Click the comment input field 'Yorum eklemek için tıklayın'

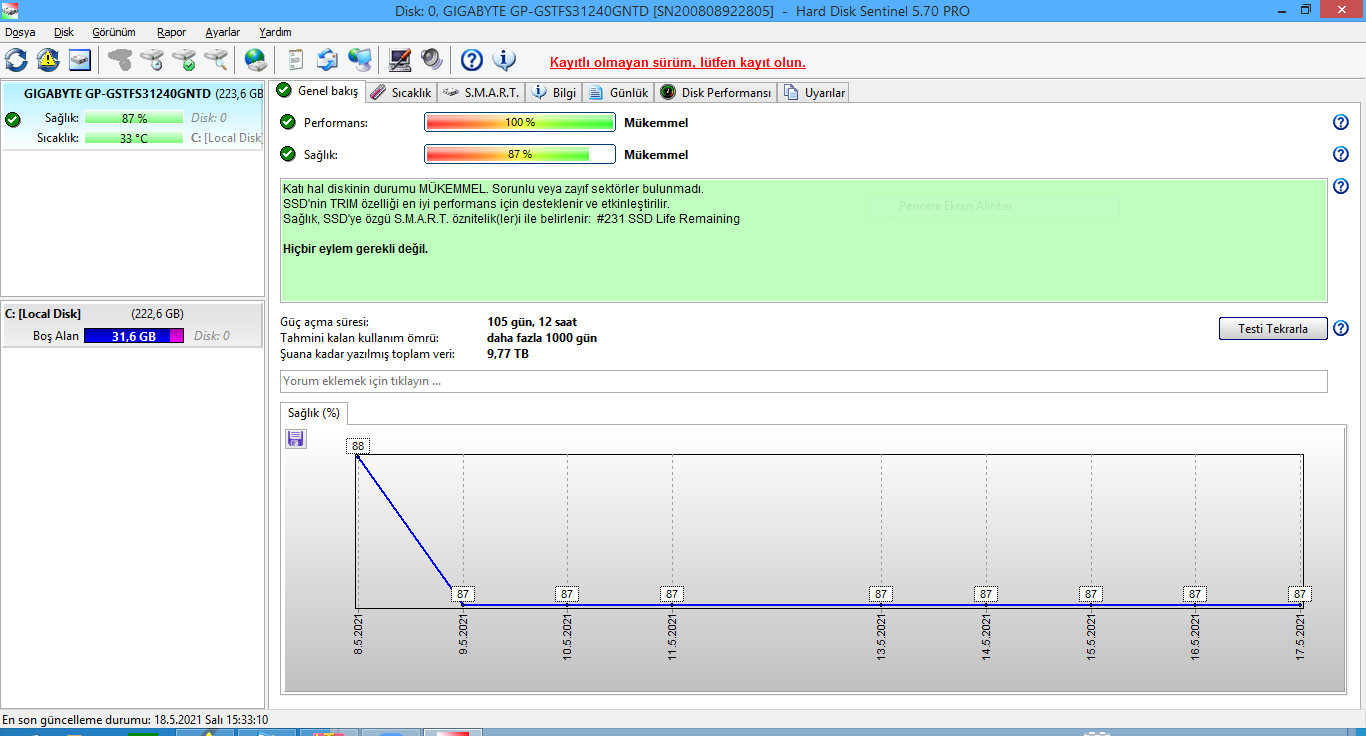coord(804,381)
